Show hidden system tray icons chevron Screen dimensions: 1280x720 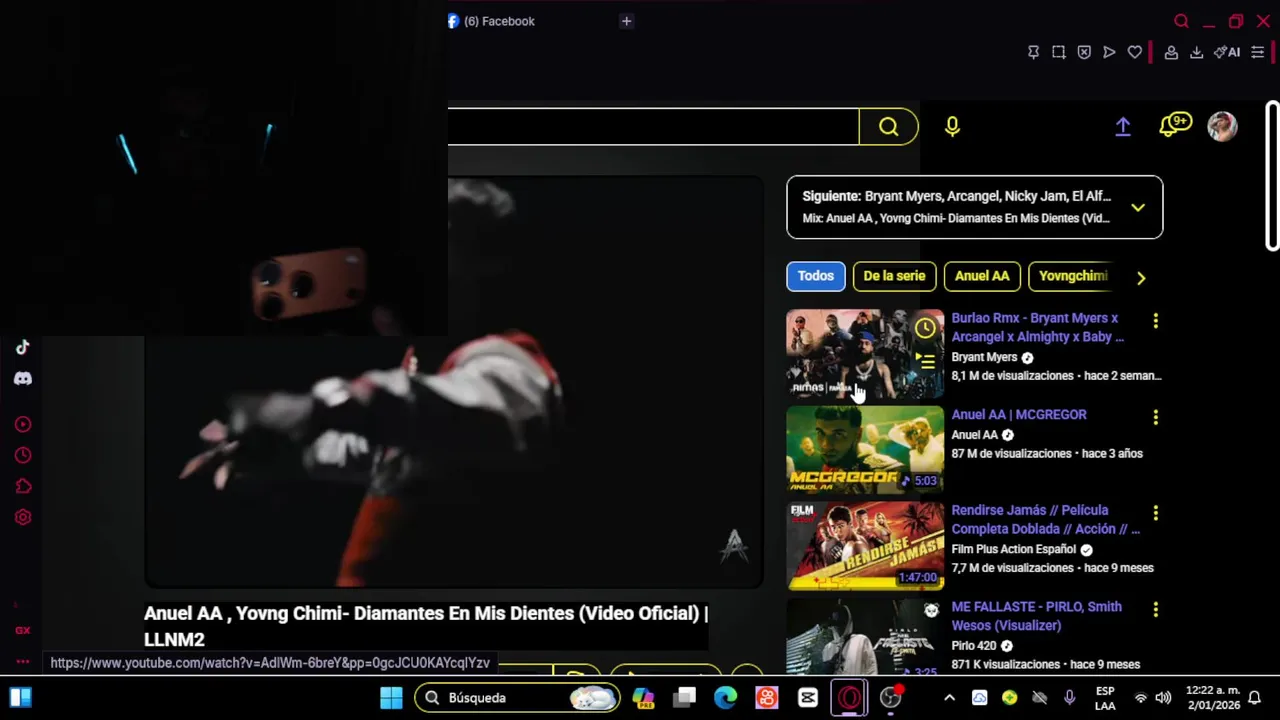(x=949, y=698)
